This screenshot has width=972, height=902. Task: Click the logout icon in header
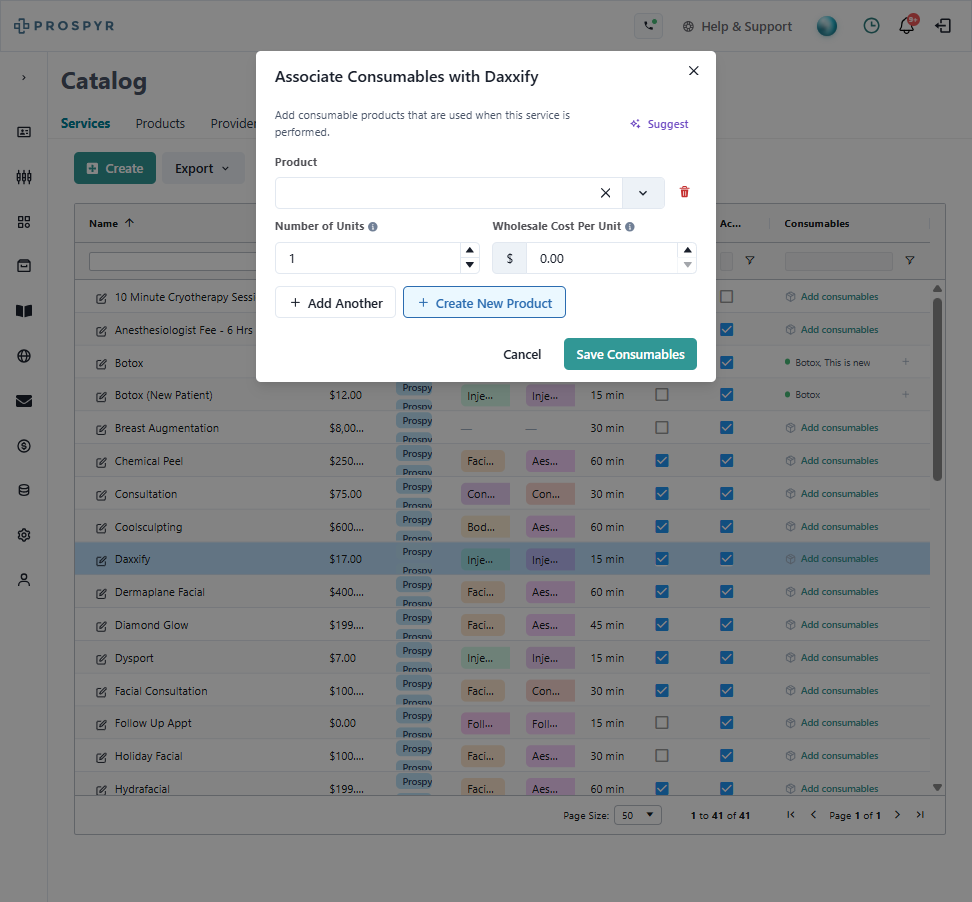point(943,25)
